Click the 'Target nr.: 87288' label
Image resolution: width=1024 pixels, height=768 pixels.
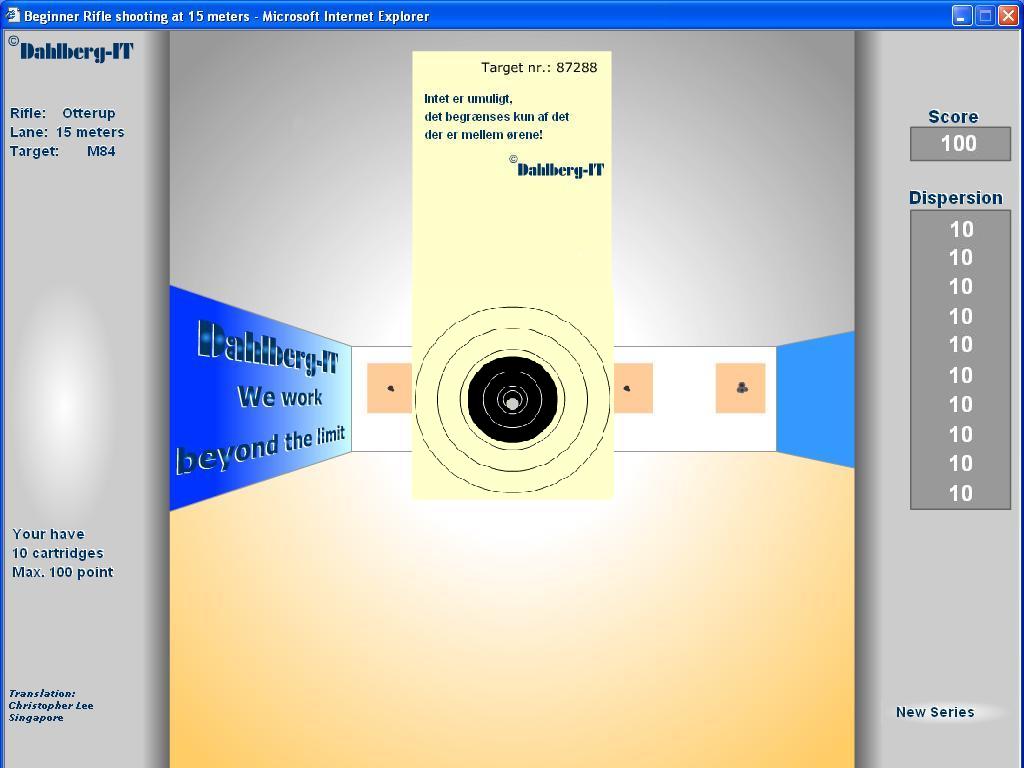(539, 67)
